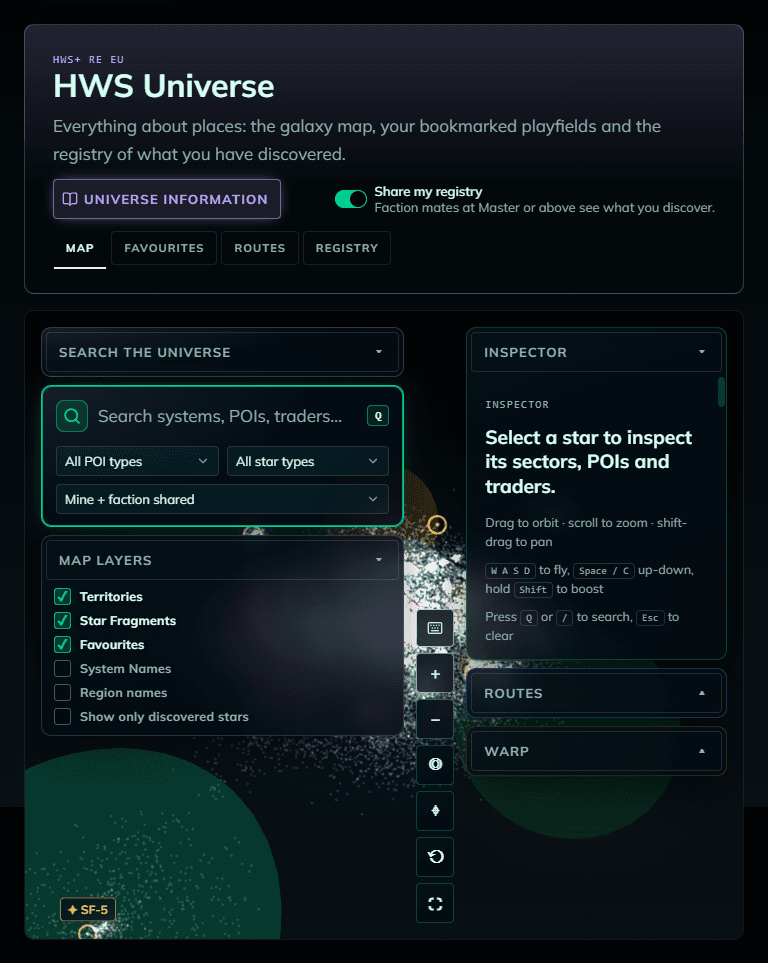Expand the Warp panel
768x963 pixels.
point(596,751)
